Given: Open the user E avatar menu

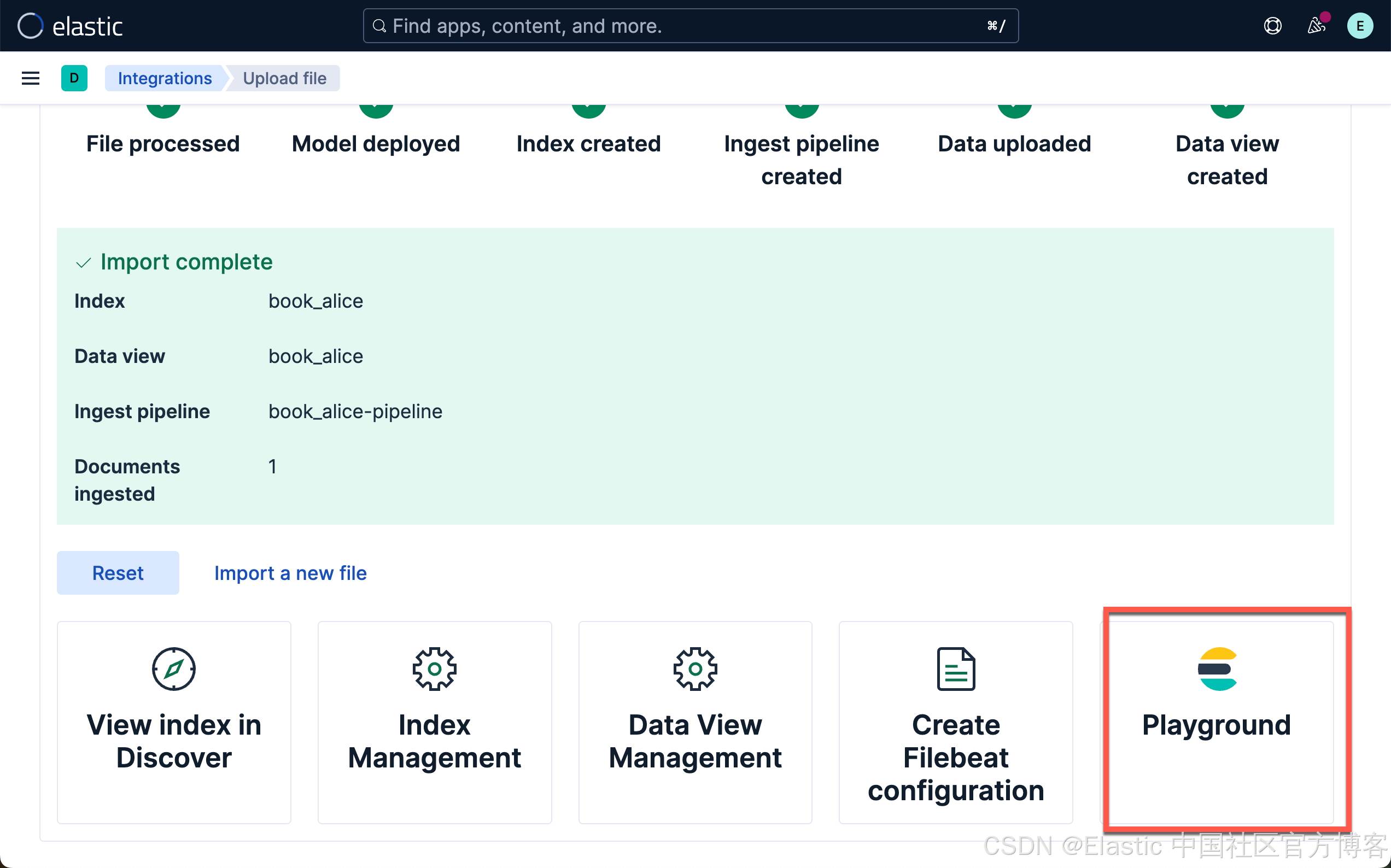Looking at the screenshot, I should [1359, 26].
